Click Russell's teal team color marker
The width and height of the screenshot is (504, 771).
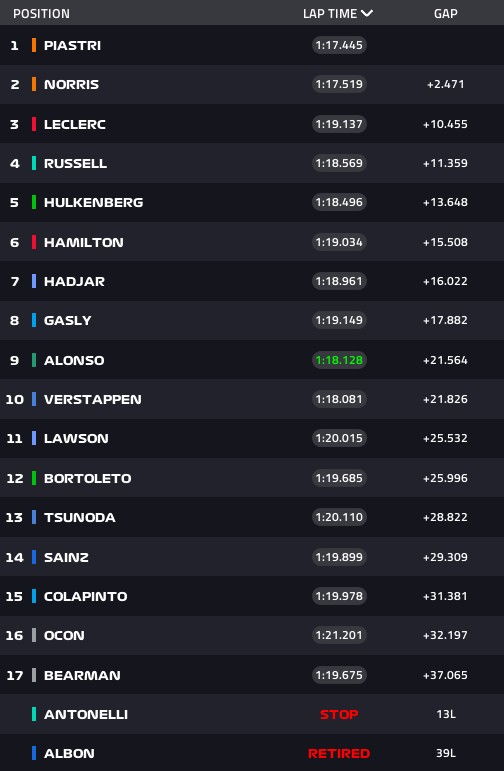point(34,163)
